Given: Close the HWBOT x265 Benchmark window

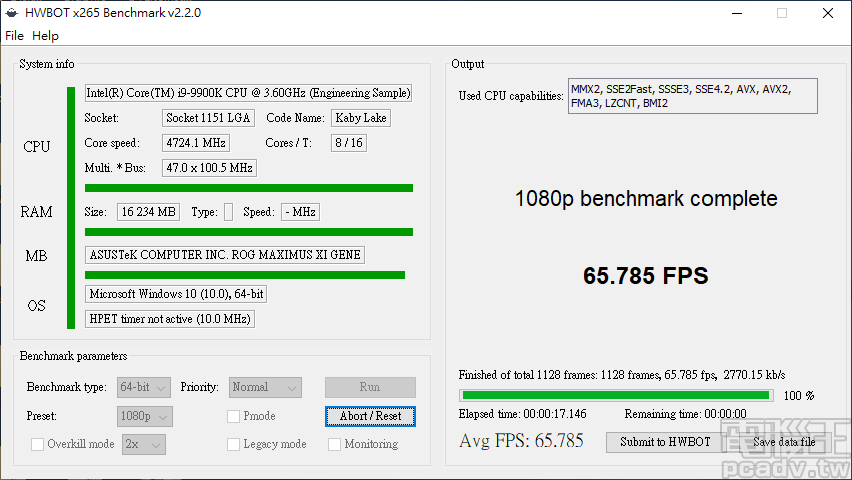Looking at the screenshot, I should pos(828,13).
